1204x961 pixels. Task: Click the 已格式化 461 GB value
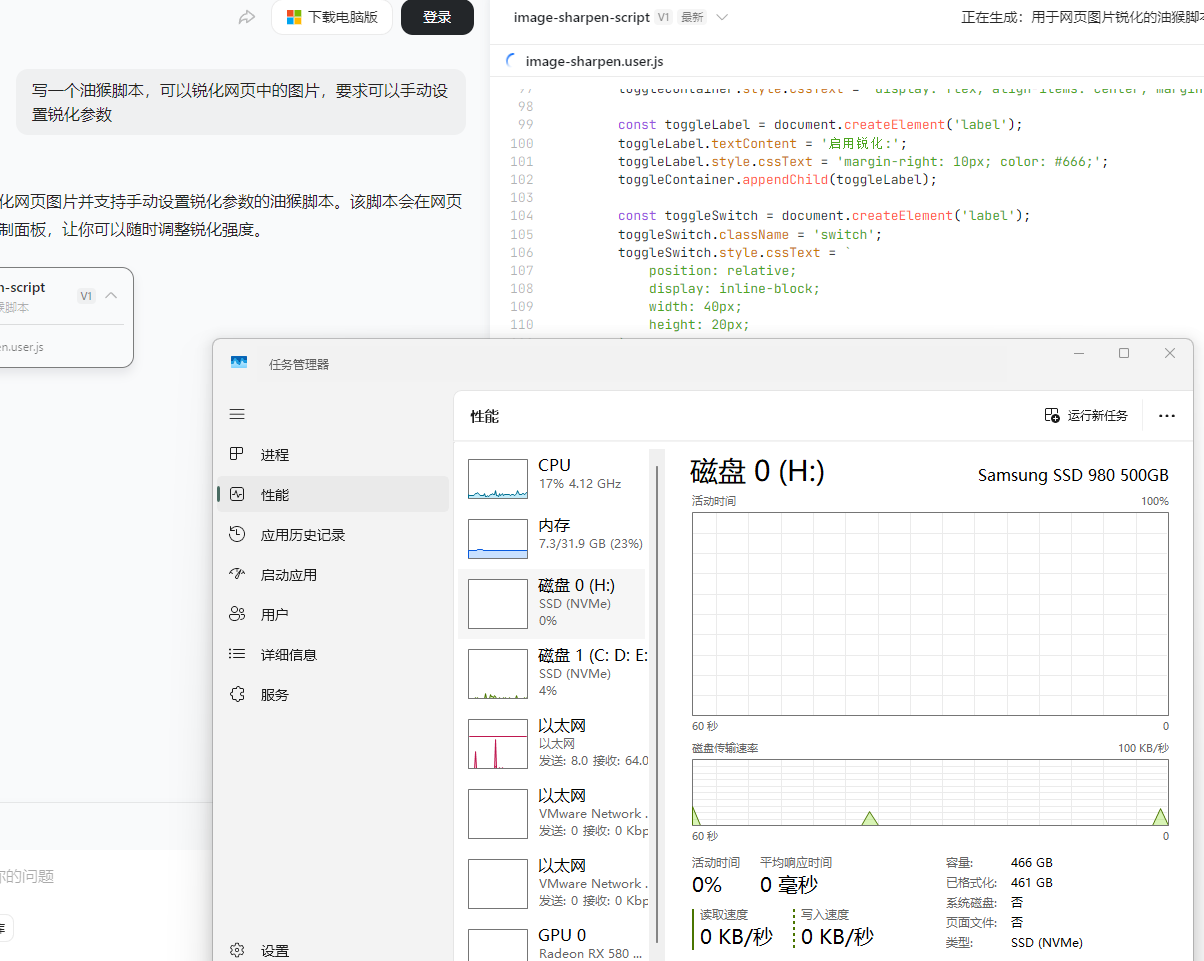(x=1031, y=883)
